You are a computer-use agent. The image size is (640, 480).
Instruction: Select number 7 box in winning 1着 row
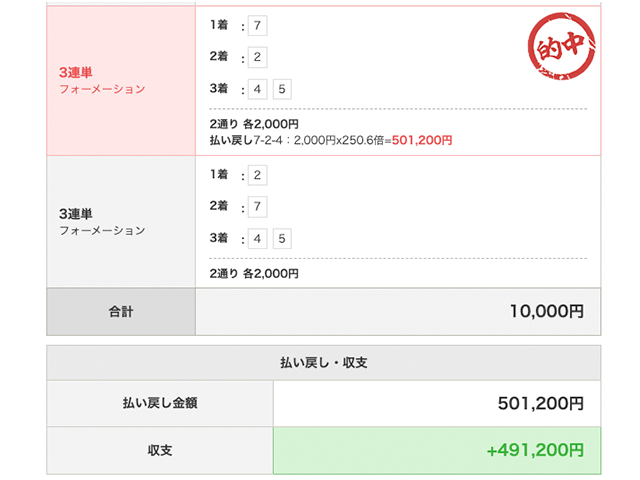click(x=259, y=25)
